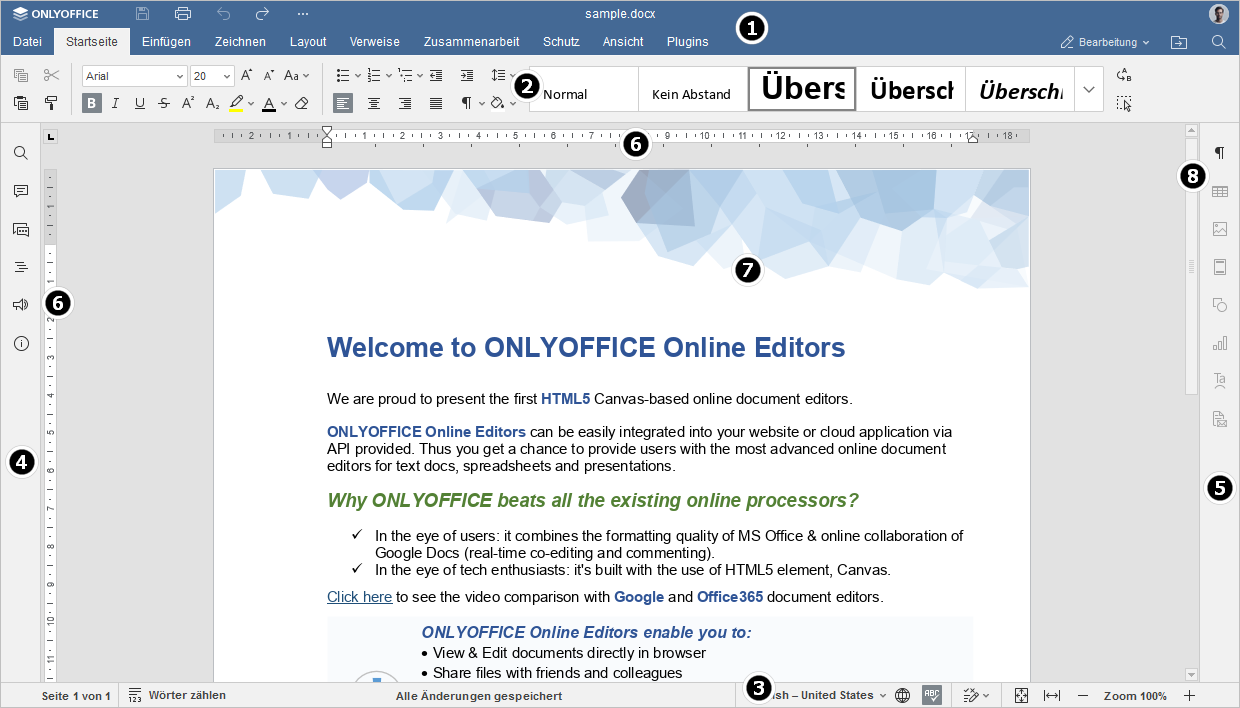Click the 'Click here' hyperlink in the document

359,596
